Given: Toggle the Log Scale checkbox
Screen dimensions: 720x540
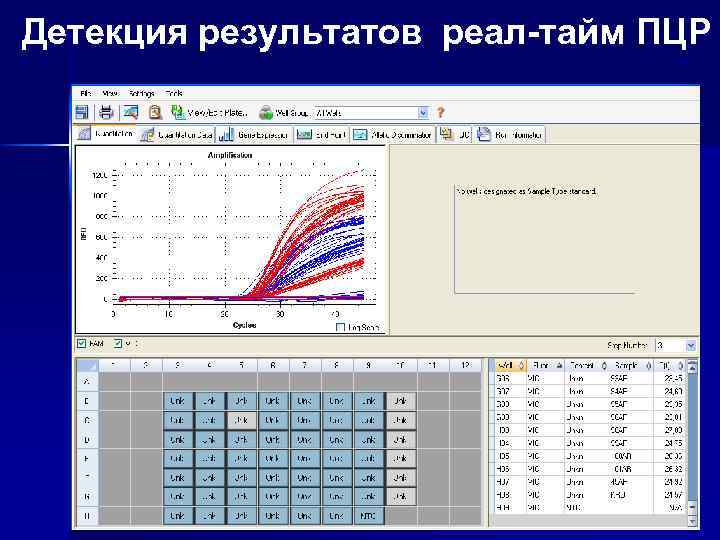Looking at the screenshot, I should pos(340,327).
